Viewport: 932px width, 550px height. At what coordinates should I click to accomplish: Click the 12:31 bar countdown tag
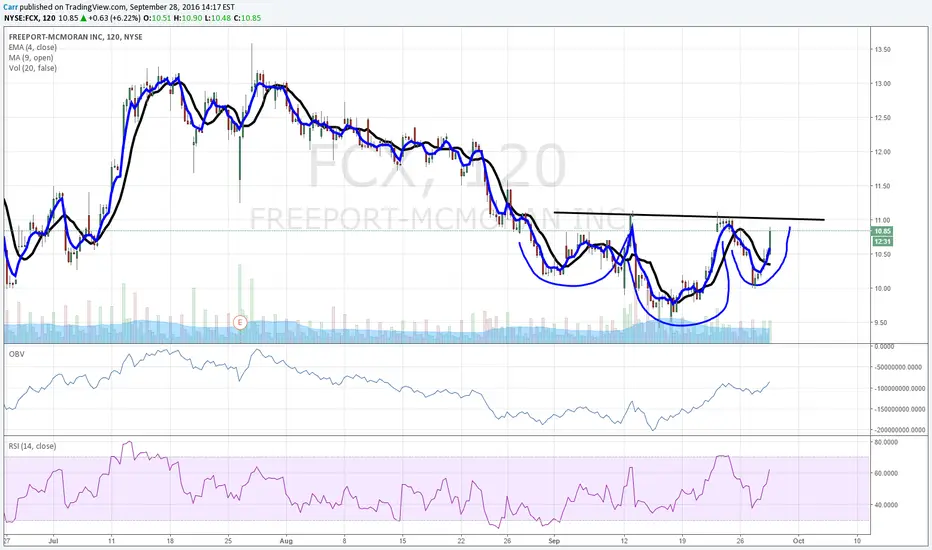click(x=883, y=241)
